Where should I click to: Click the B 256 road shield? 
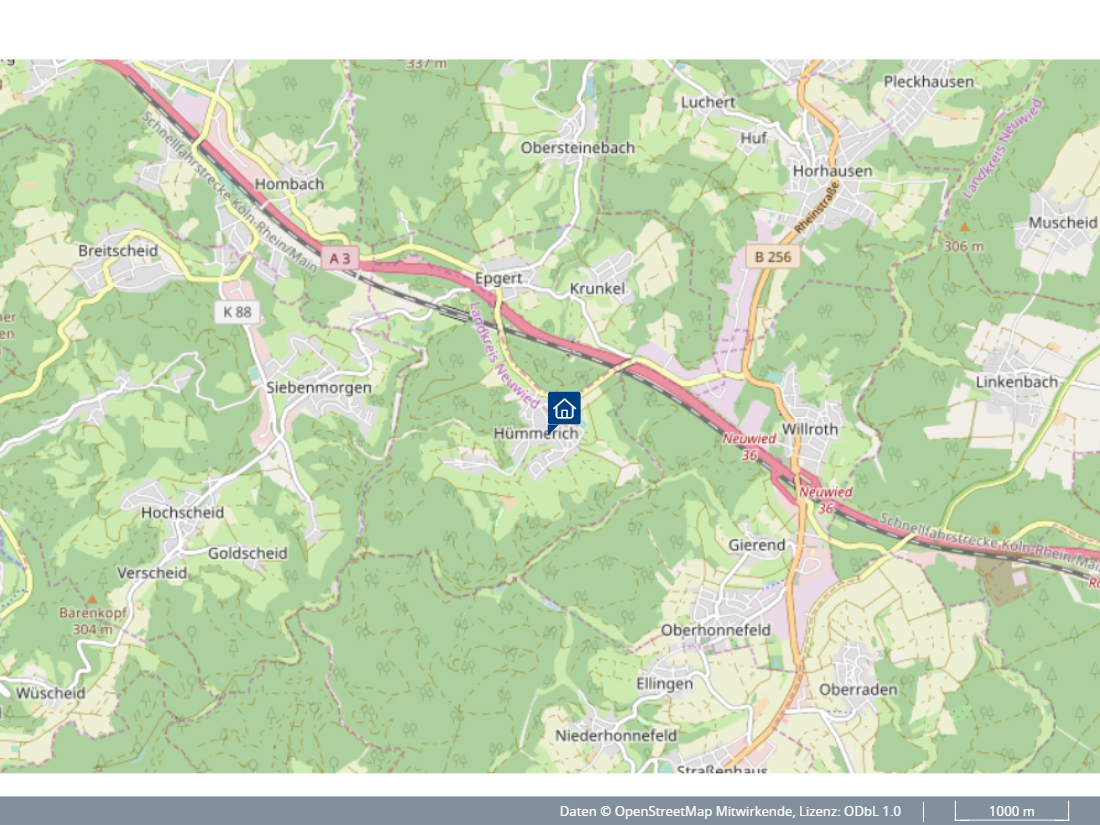click(773, 257)
